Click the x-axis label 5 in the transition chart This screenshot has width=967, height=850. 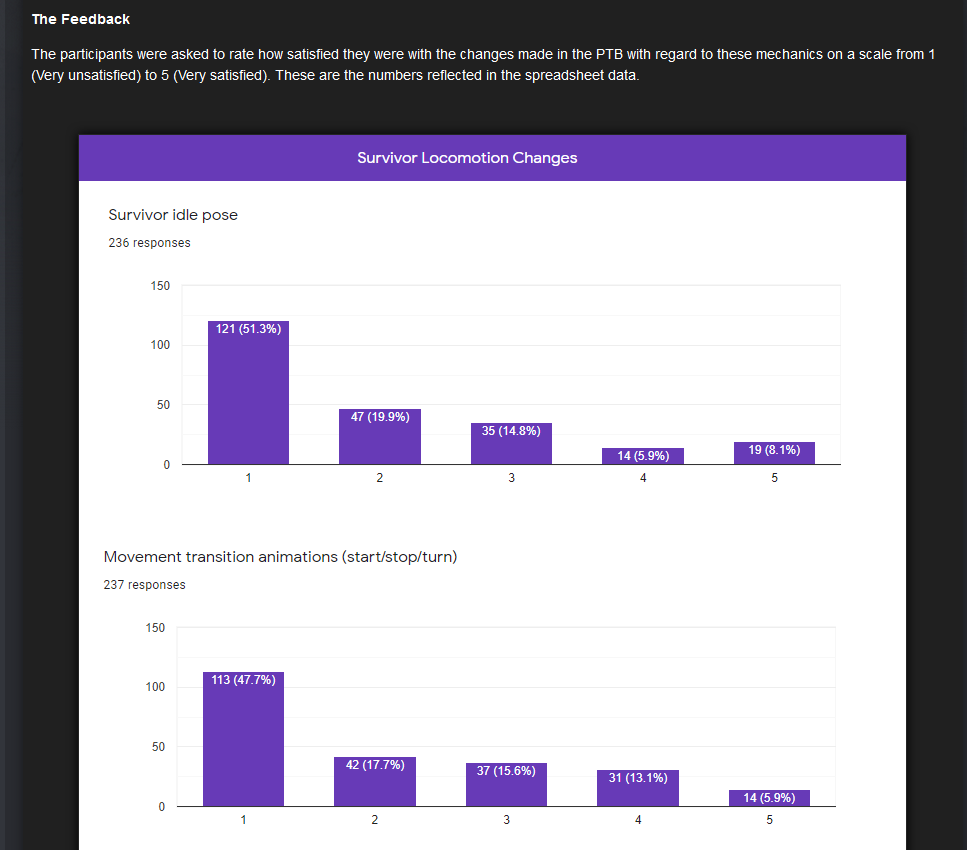(x=769, y=820)
